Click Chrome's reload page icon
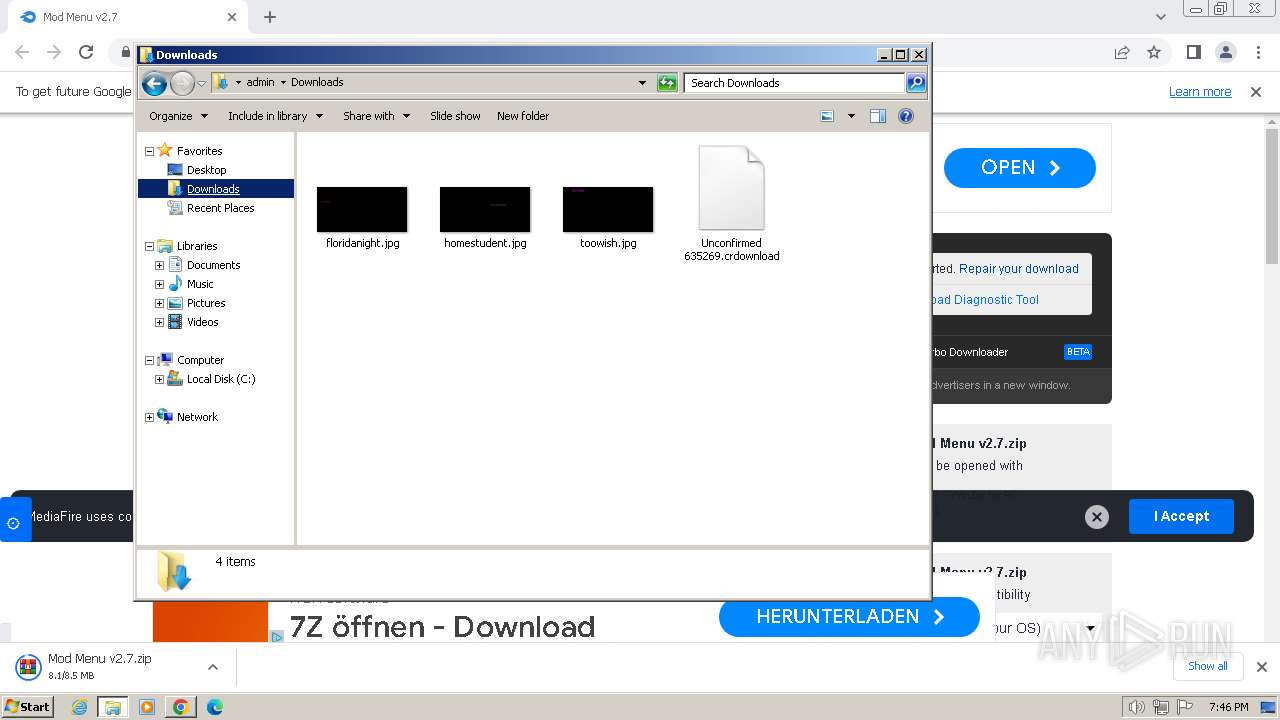The height and width of the screenshot is (720, 1280). 86,52
